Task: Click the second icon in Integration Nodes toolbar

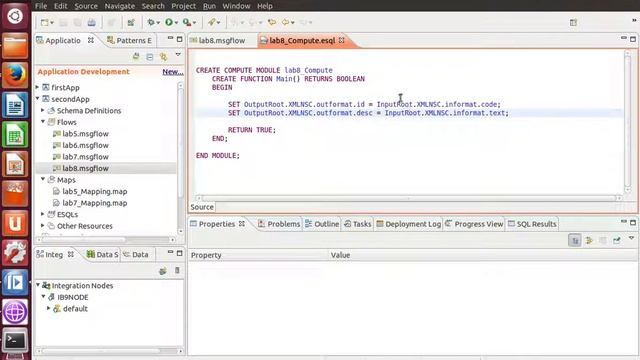Action: (177, 271)
